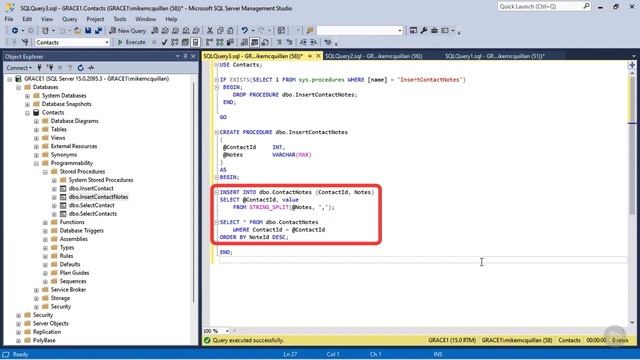
Task: Close the SQLQuery3.sql tab
Action: pyautogui.click(x=318, y=56)
